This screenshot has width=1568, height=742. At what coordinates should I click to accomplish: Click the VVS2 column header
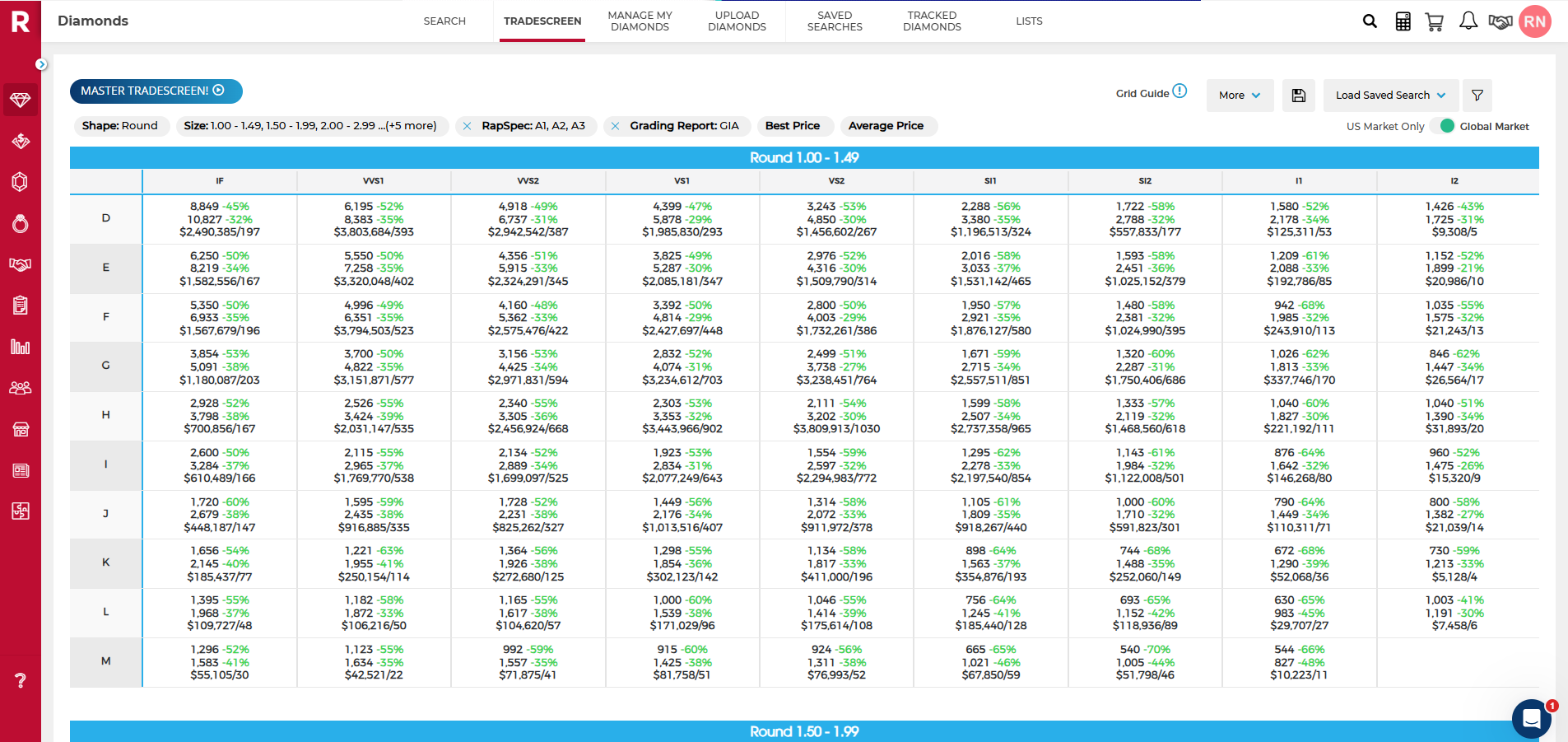click(x=528, y=181)
